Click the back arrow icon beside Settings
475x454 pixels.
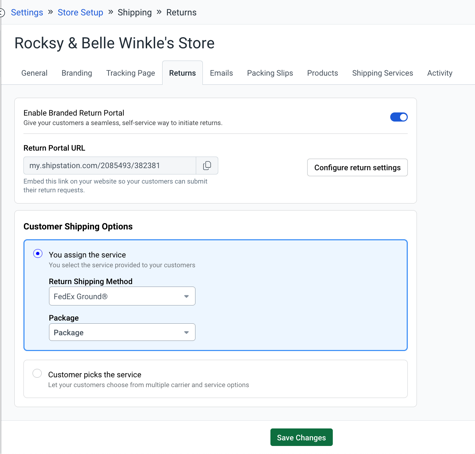(2, 13)
